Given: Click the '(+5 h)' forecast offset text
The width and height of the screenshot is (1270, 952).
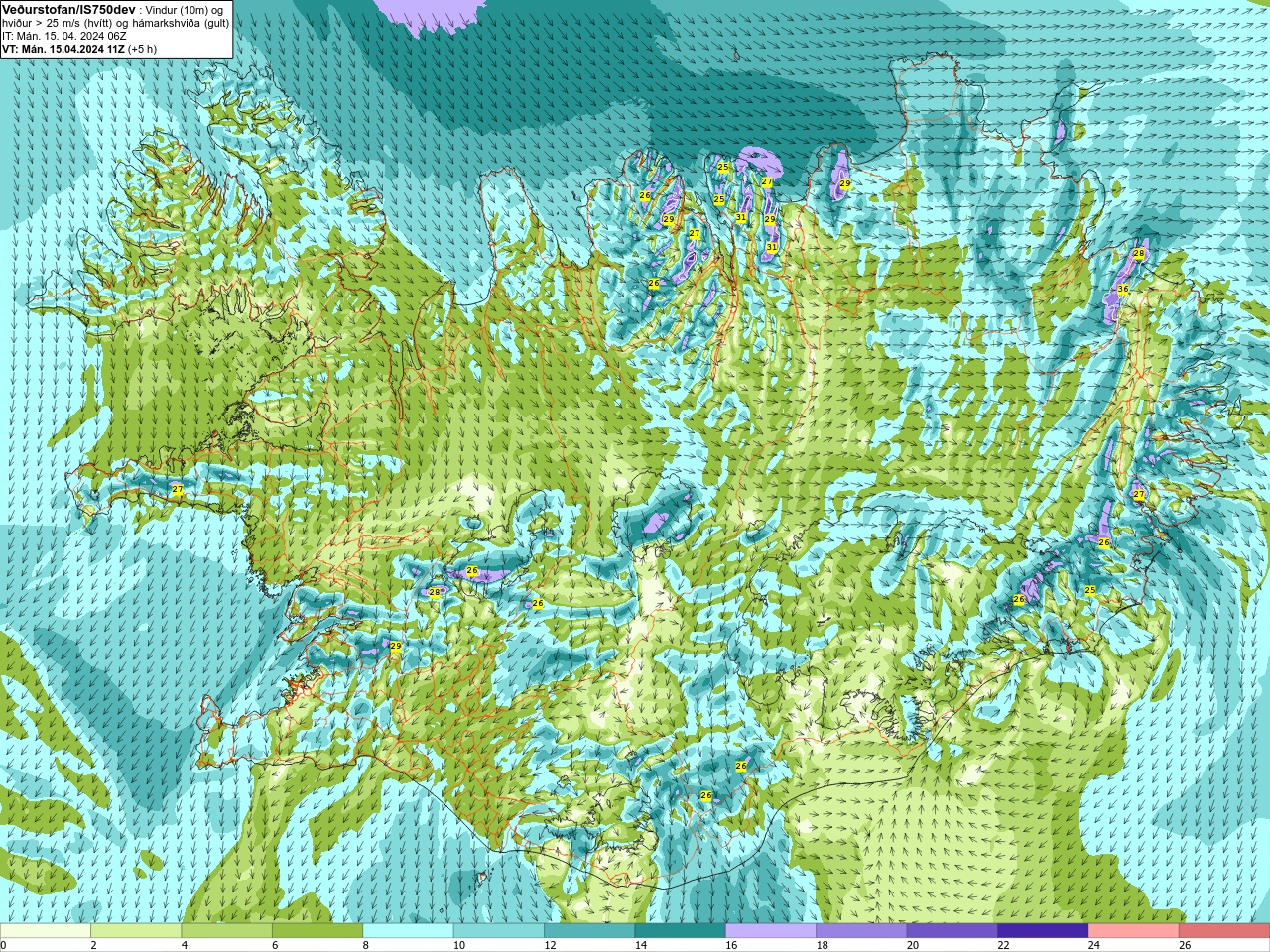Looking at the screenshot, I should coord(142,49).
